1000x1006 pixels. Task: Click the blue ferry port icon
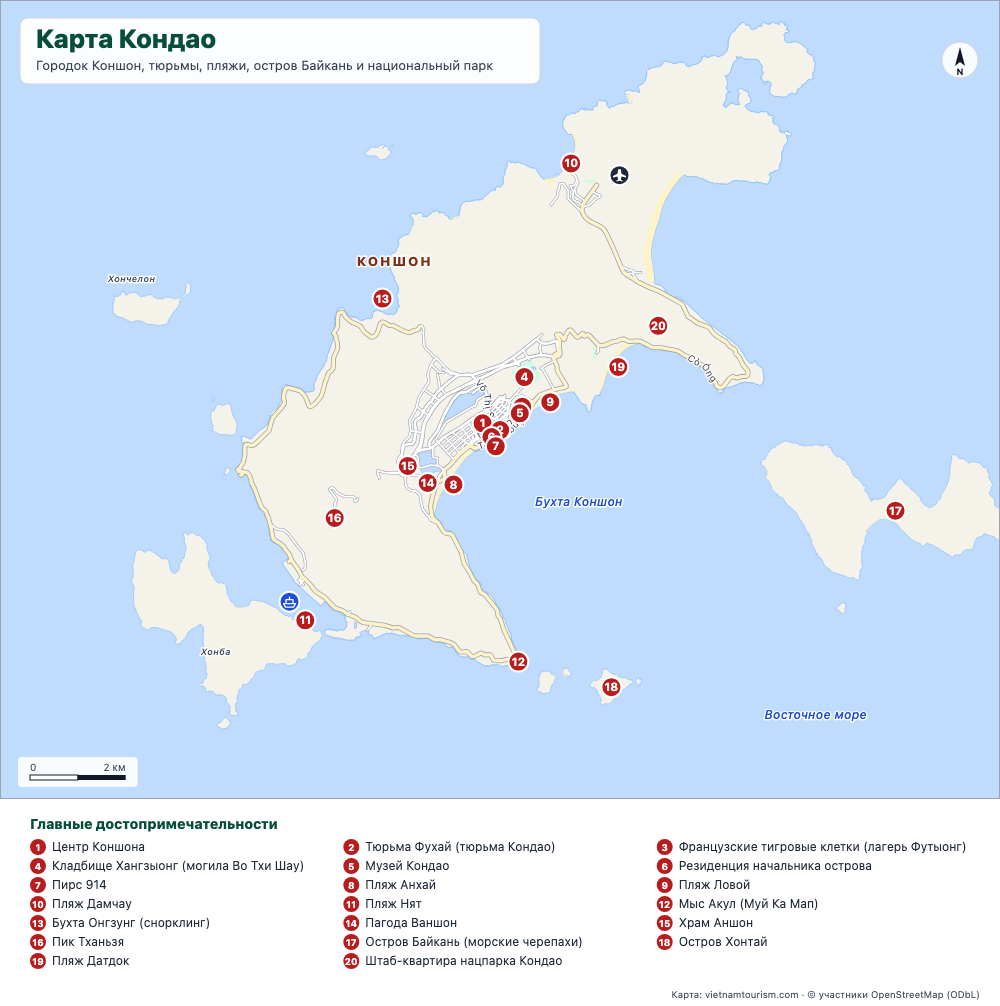tap(289, 602)
